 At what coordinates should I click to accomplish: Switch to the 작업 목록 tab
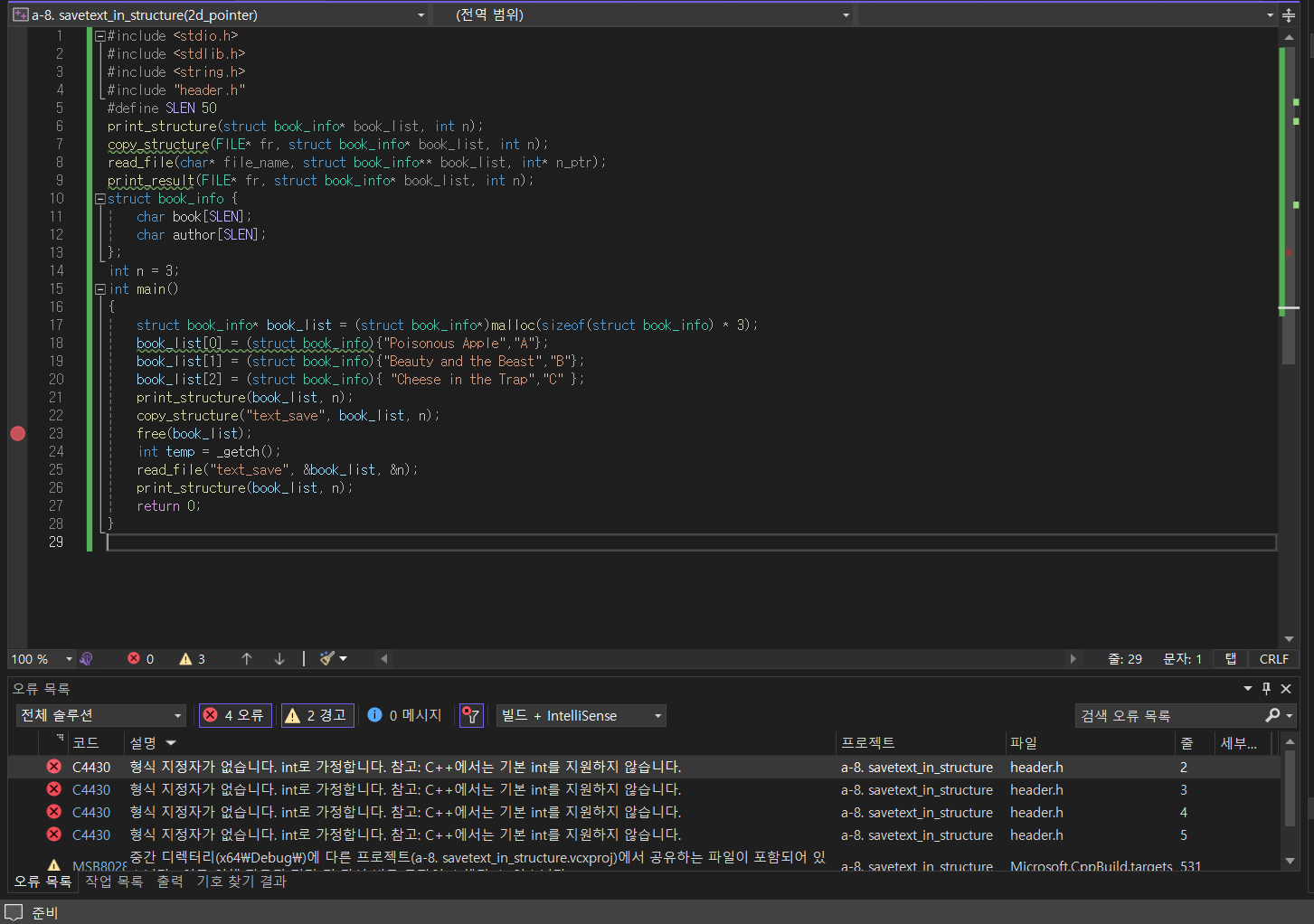(x=114, y=881)
